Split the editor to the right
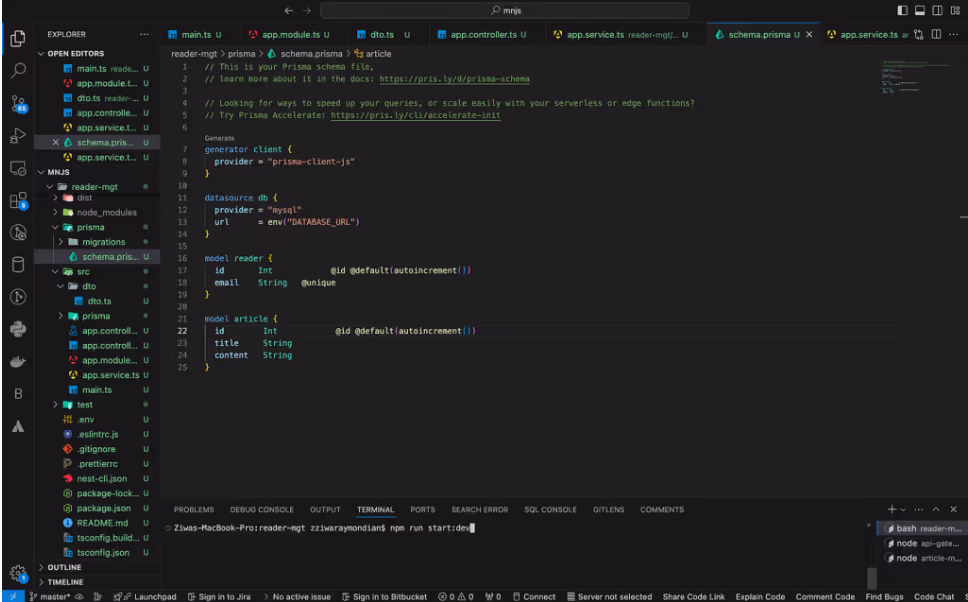 pos(937,35)
